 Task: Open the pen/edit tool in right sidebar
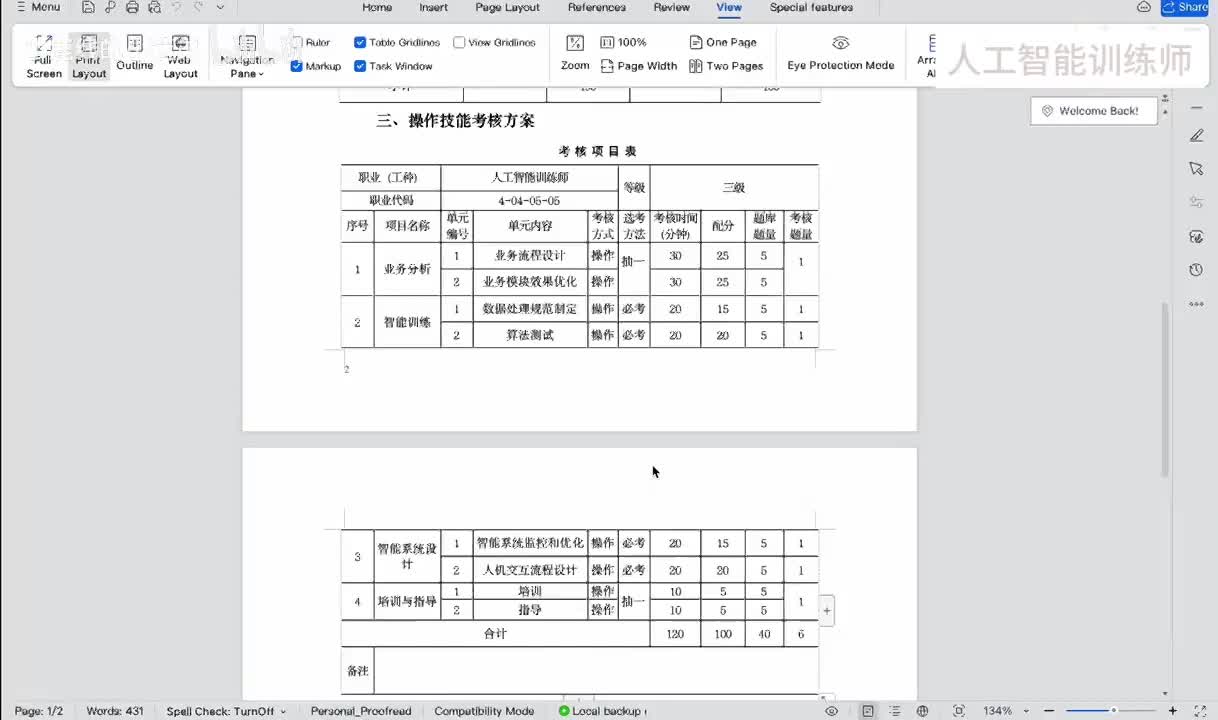(1196, 135)
